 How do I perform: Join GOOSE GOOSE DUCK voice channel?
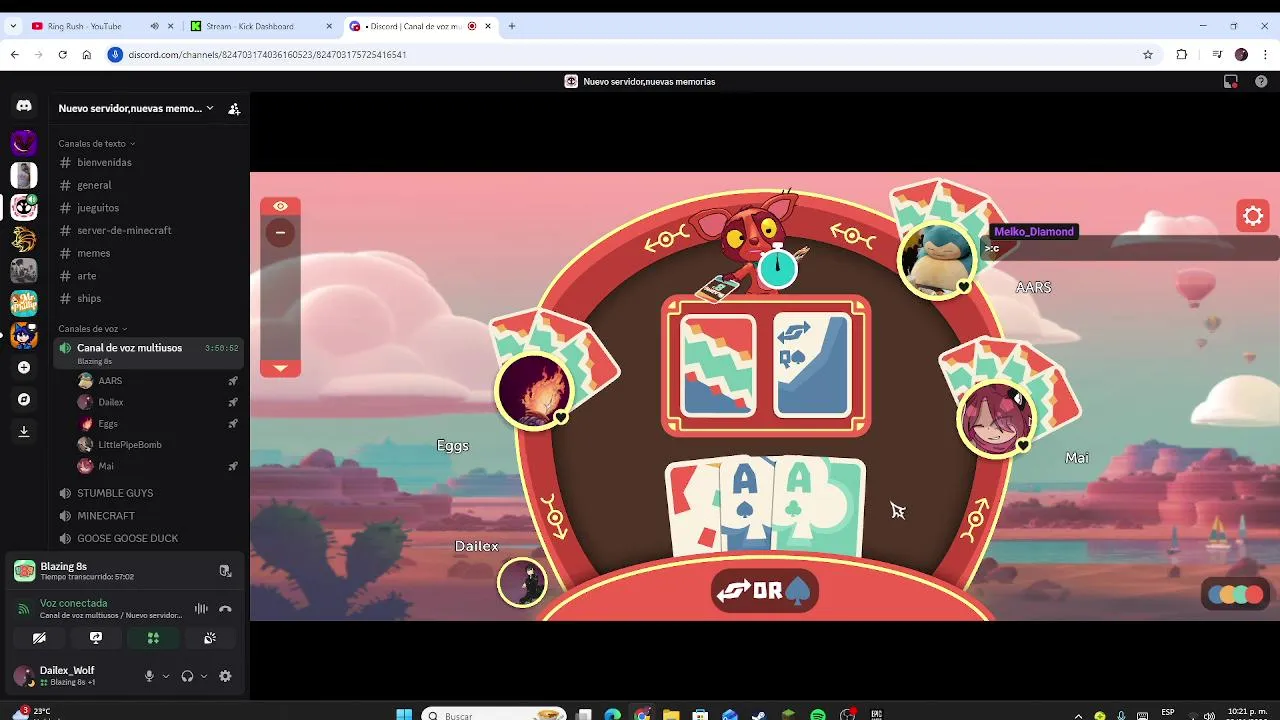pyautogui.click(x=148, y=538)
